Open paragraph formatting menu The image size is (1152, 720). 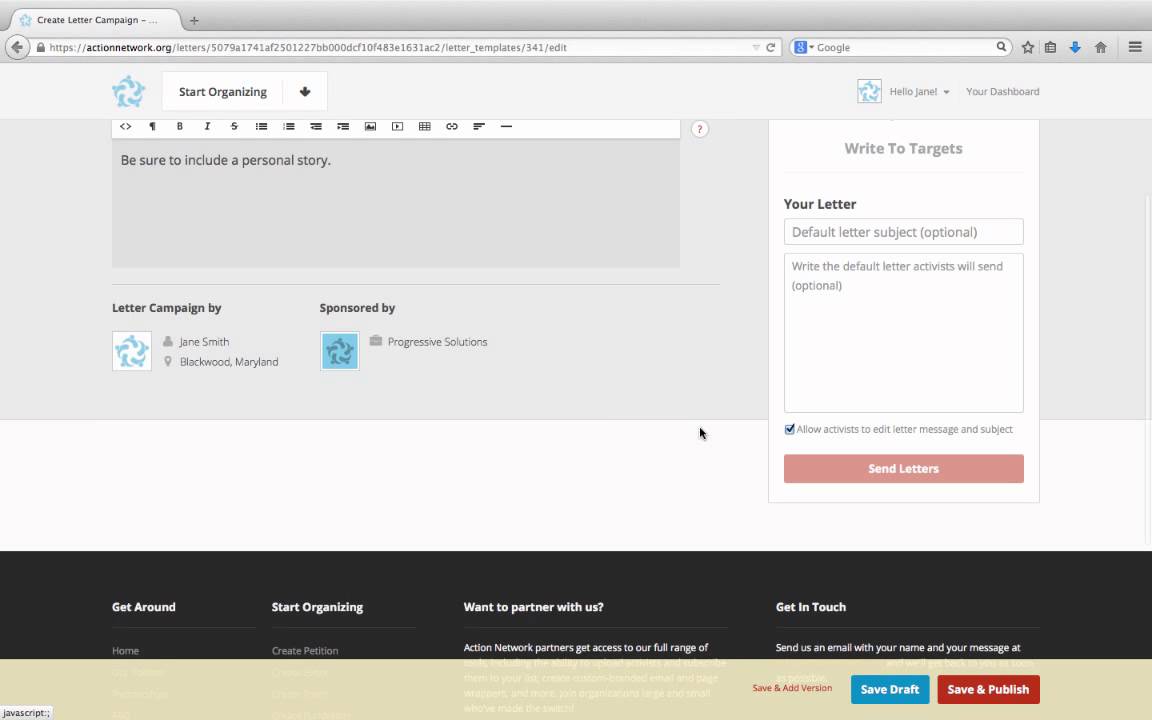click(x=153, y=126)
